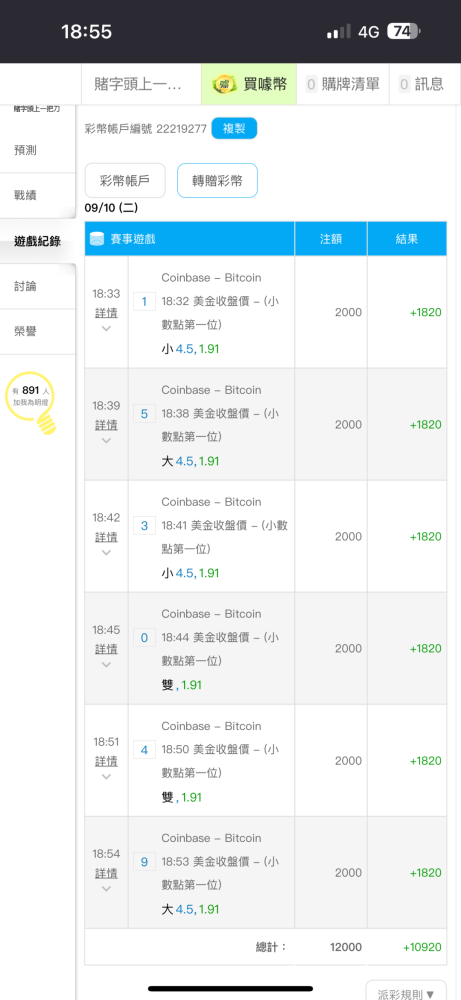Click the 賽事遊戲 stack icon in header
Screen dimensions: 461x1000
coord(97,239)
